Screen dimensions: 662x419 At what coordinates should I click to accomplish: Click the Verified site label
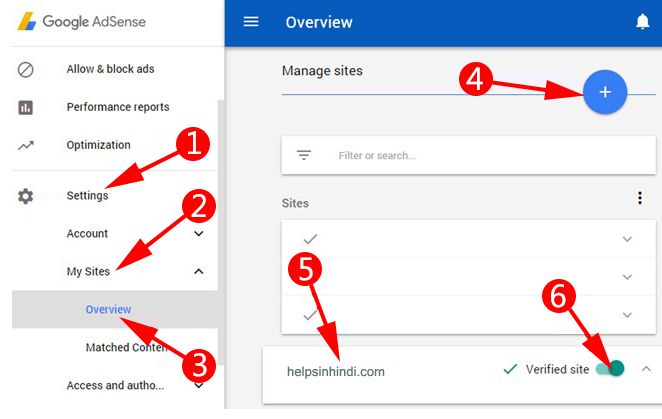(x=557, y=370)
